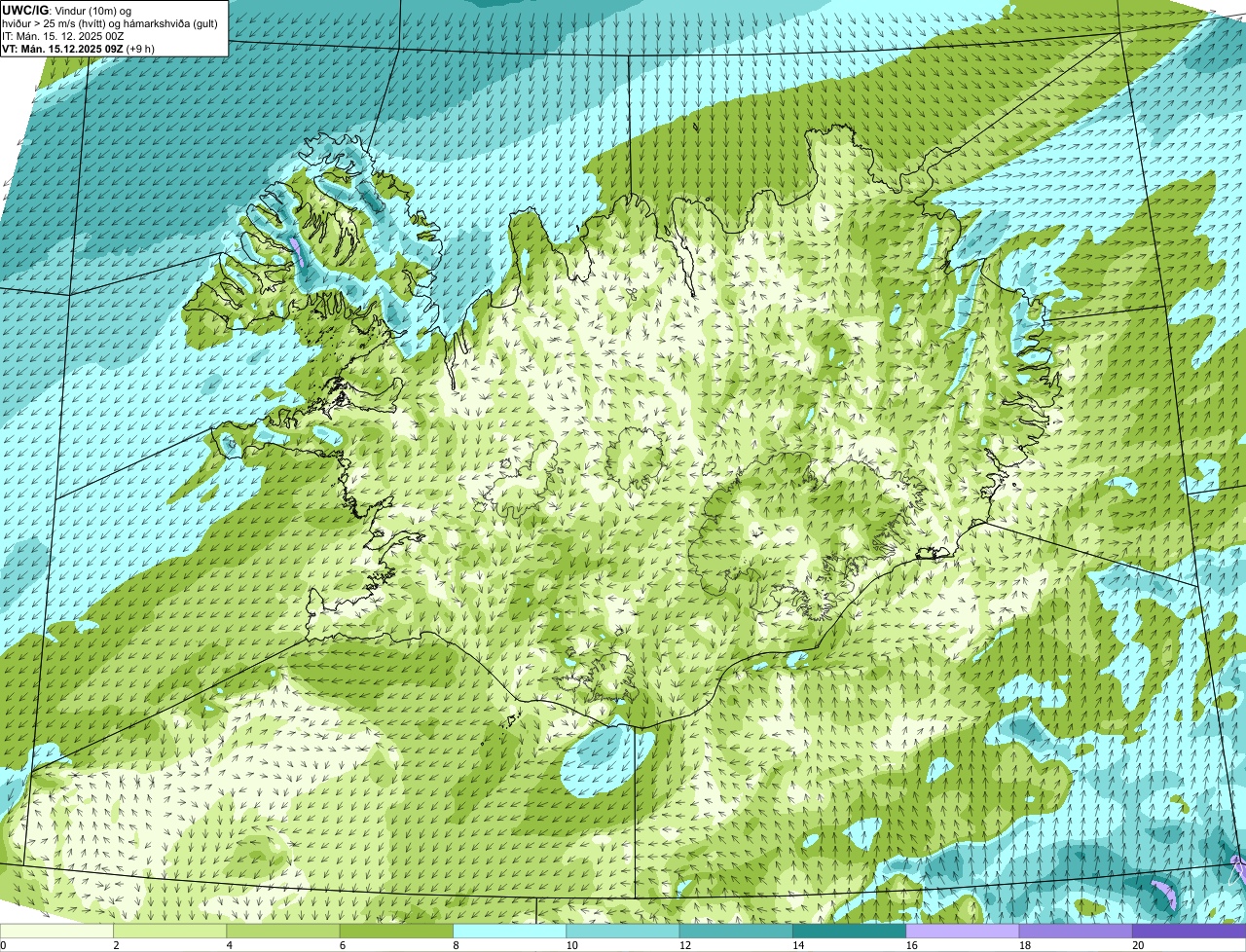Click the 2–4 m/s light green legend swatch
The height and width of the screenshot is (952, 1246).
170,931
